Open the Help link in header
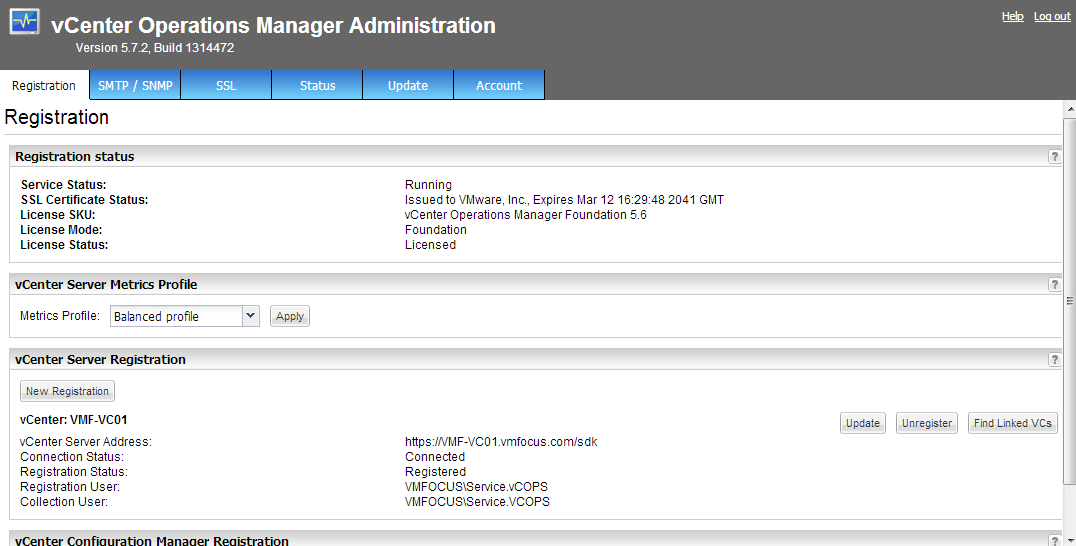The height and width of the screenshot is (546, 1076). click(1012, 17)
